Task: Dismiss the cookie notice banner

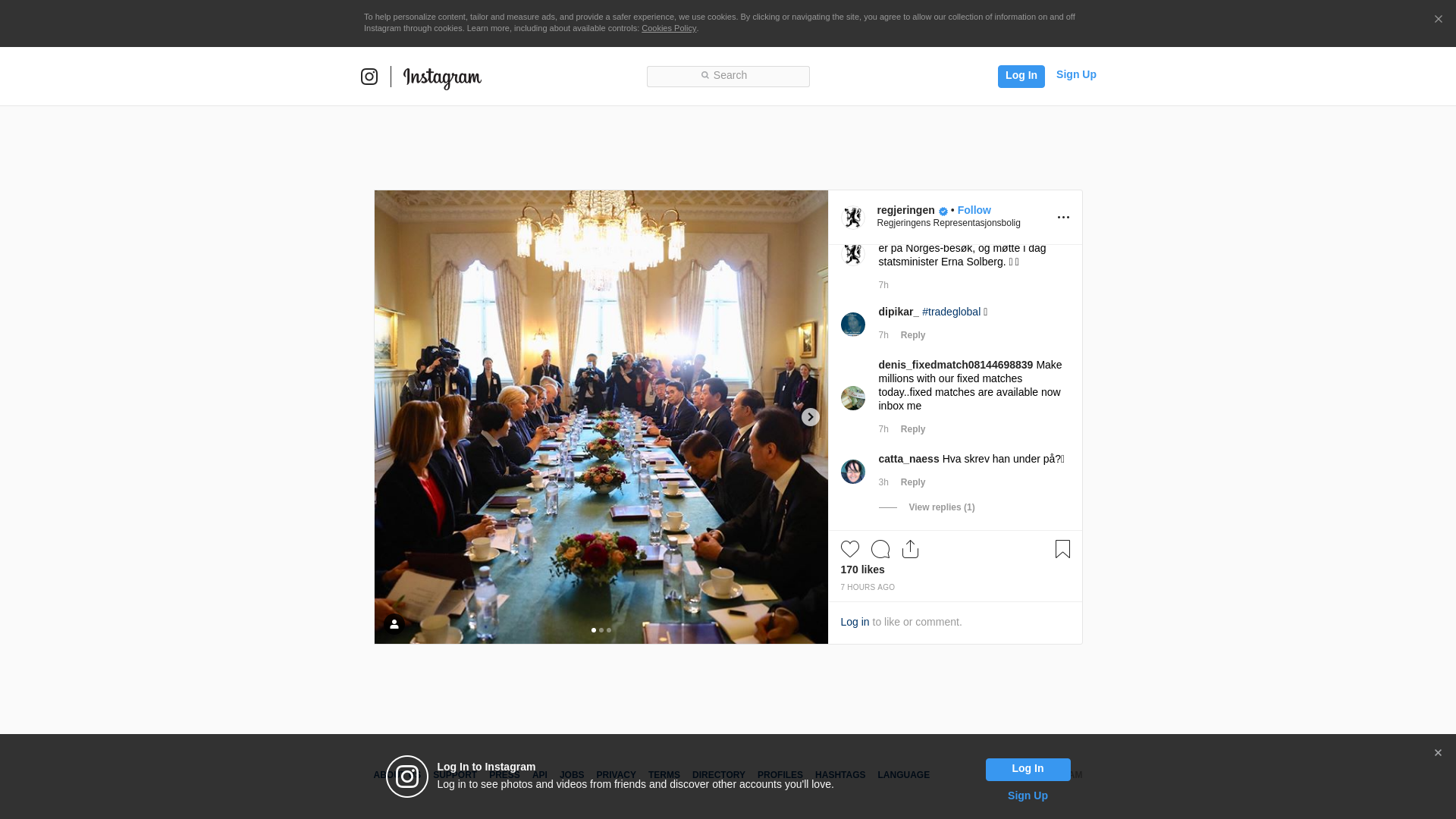Action: [x=1438, y=20]
